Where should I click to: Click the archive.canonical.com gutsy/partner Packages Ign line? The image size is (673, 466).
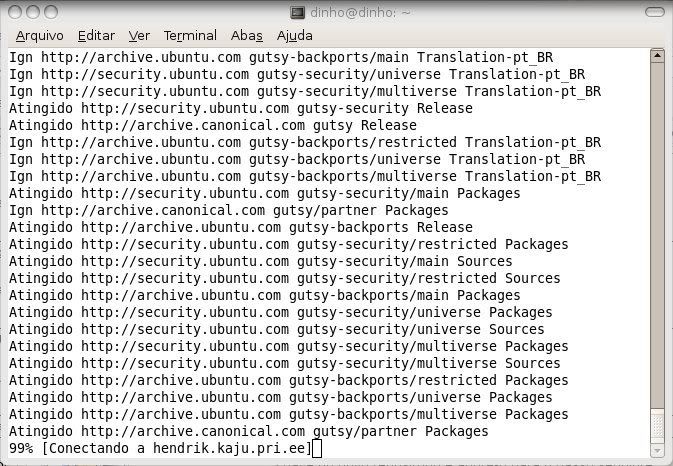click(228, 210)
